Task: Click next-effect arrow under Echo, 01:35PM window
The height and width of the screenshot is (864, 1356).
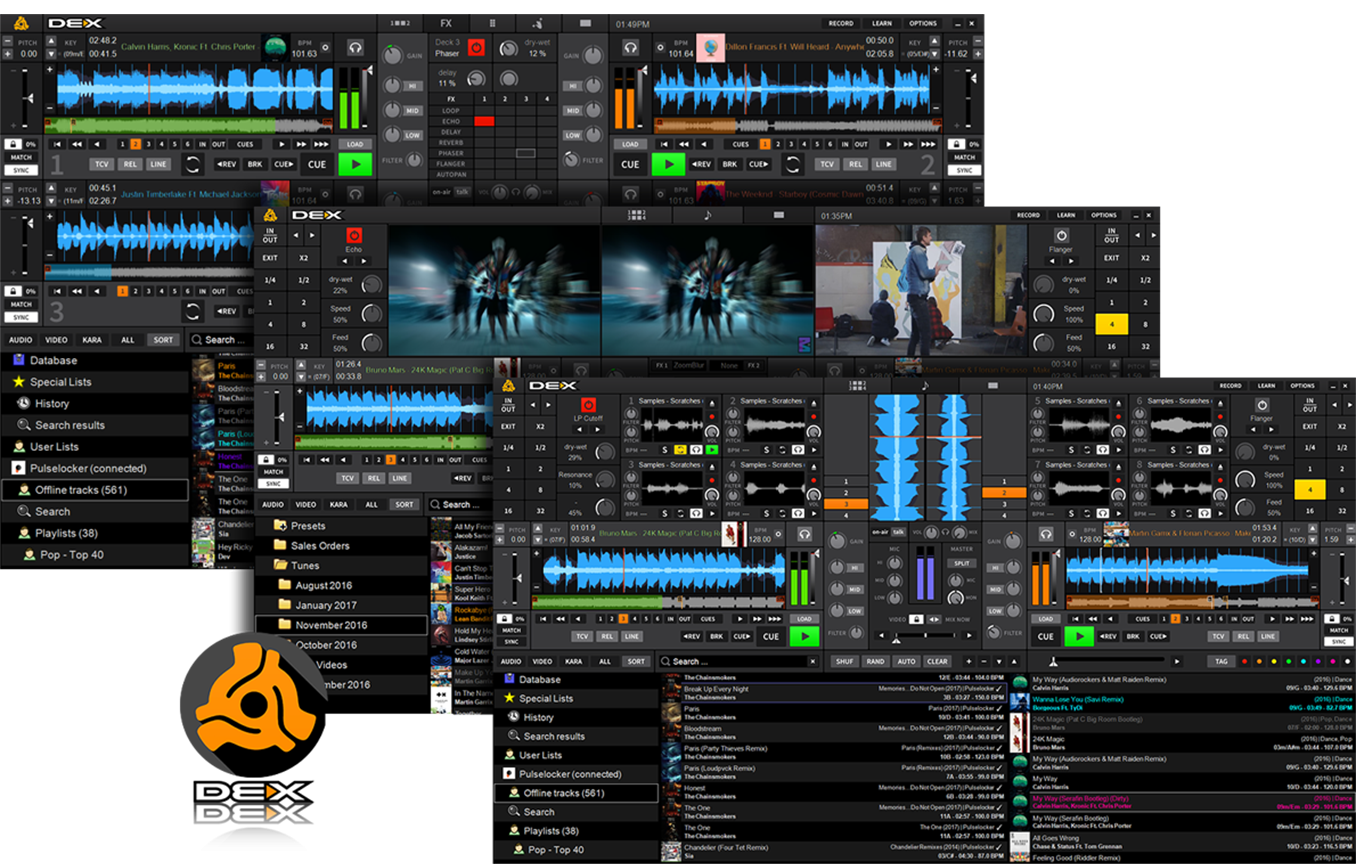Action: tap(363, 261)
